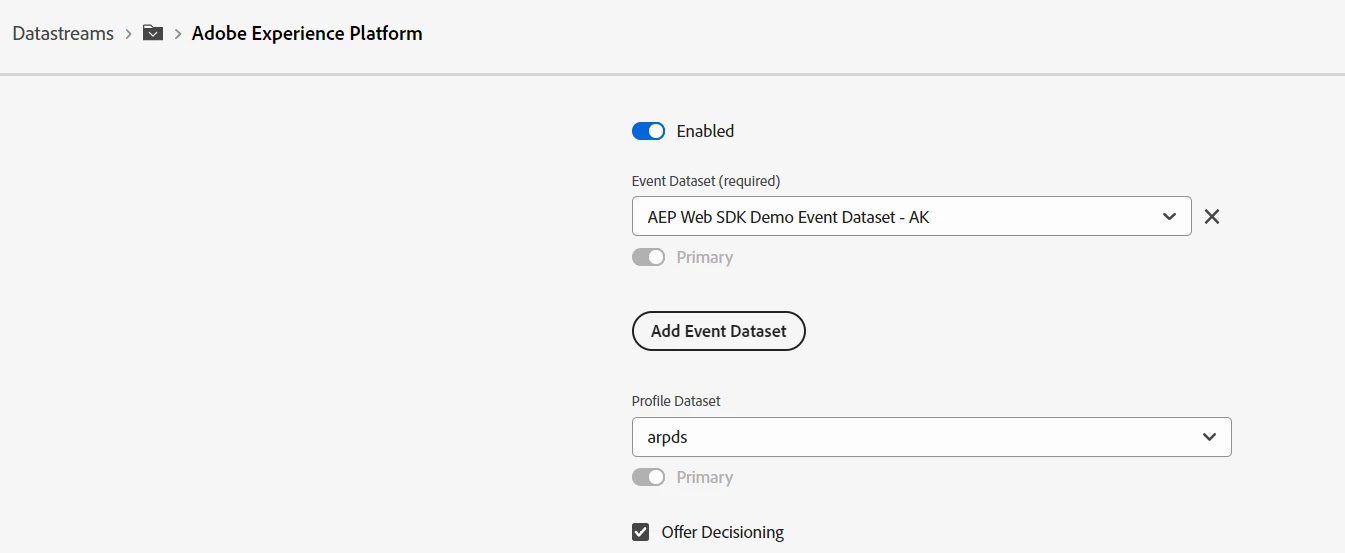Click the Profile Dataset field label

pyautogui.click(x=676, y=401)
